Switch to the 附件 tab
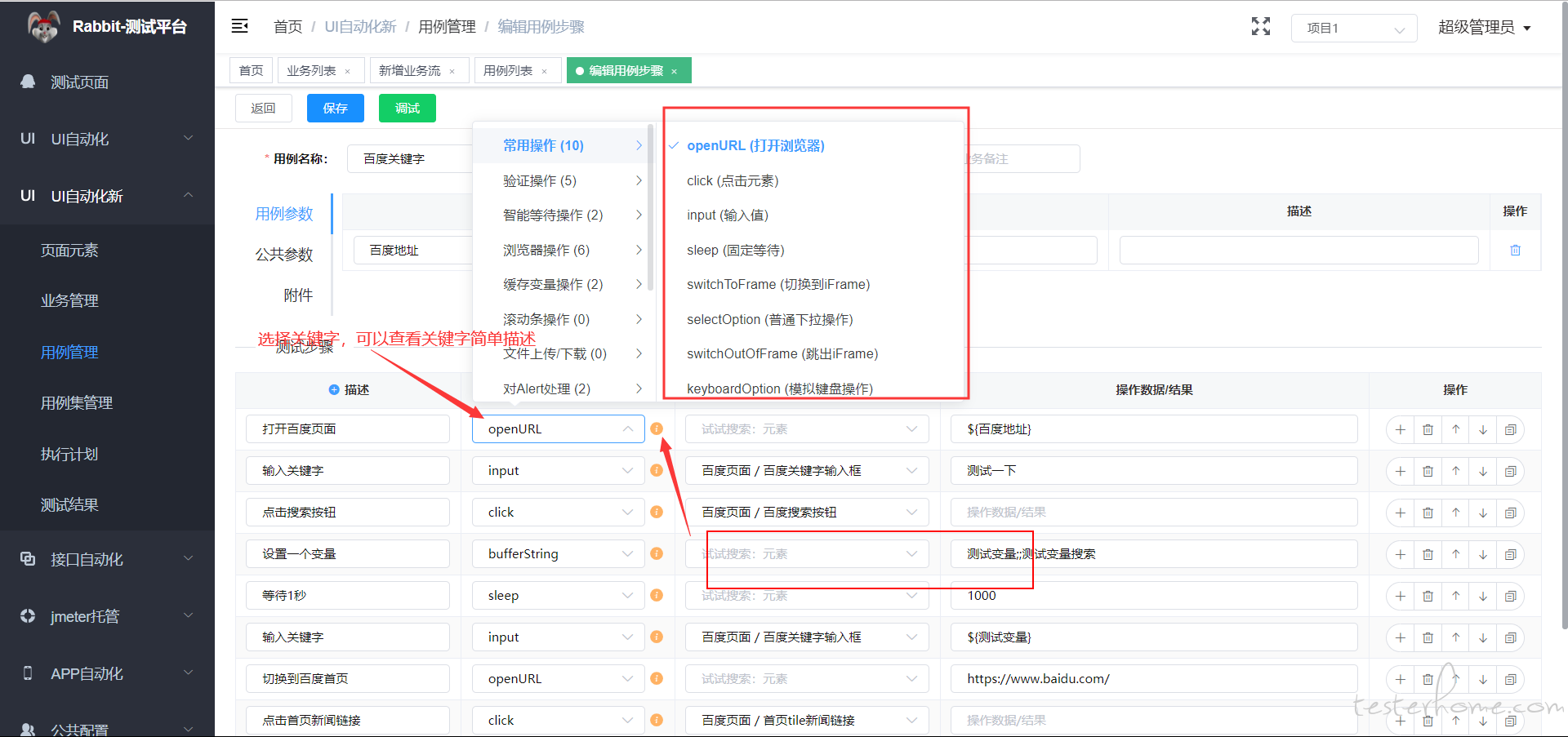 (298, 295)
